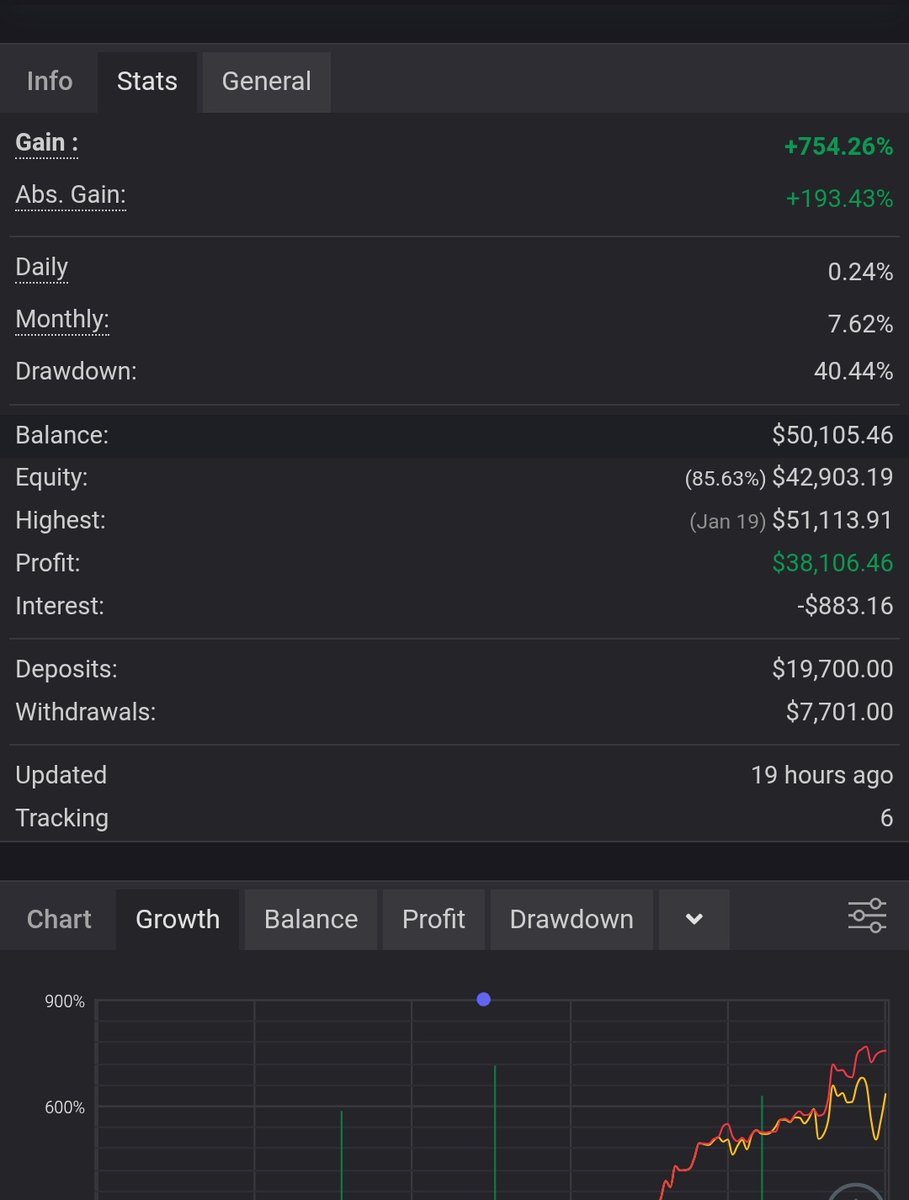
Task: Click the Gain label
Action: click(46, 144)
